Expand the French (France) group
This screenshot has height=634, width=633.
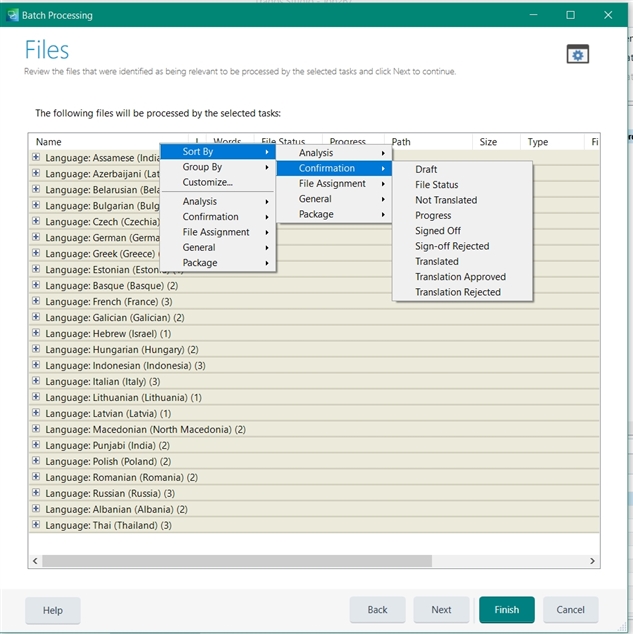pos(36,301)
